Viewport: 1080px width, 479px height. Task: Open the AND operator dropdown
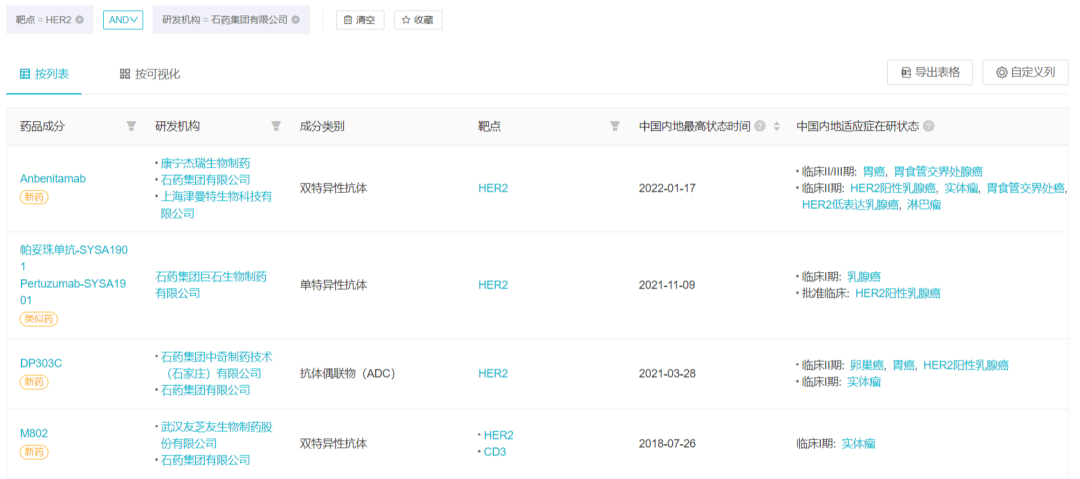(x=123, y=20)
